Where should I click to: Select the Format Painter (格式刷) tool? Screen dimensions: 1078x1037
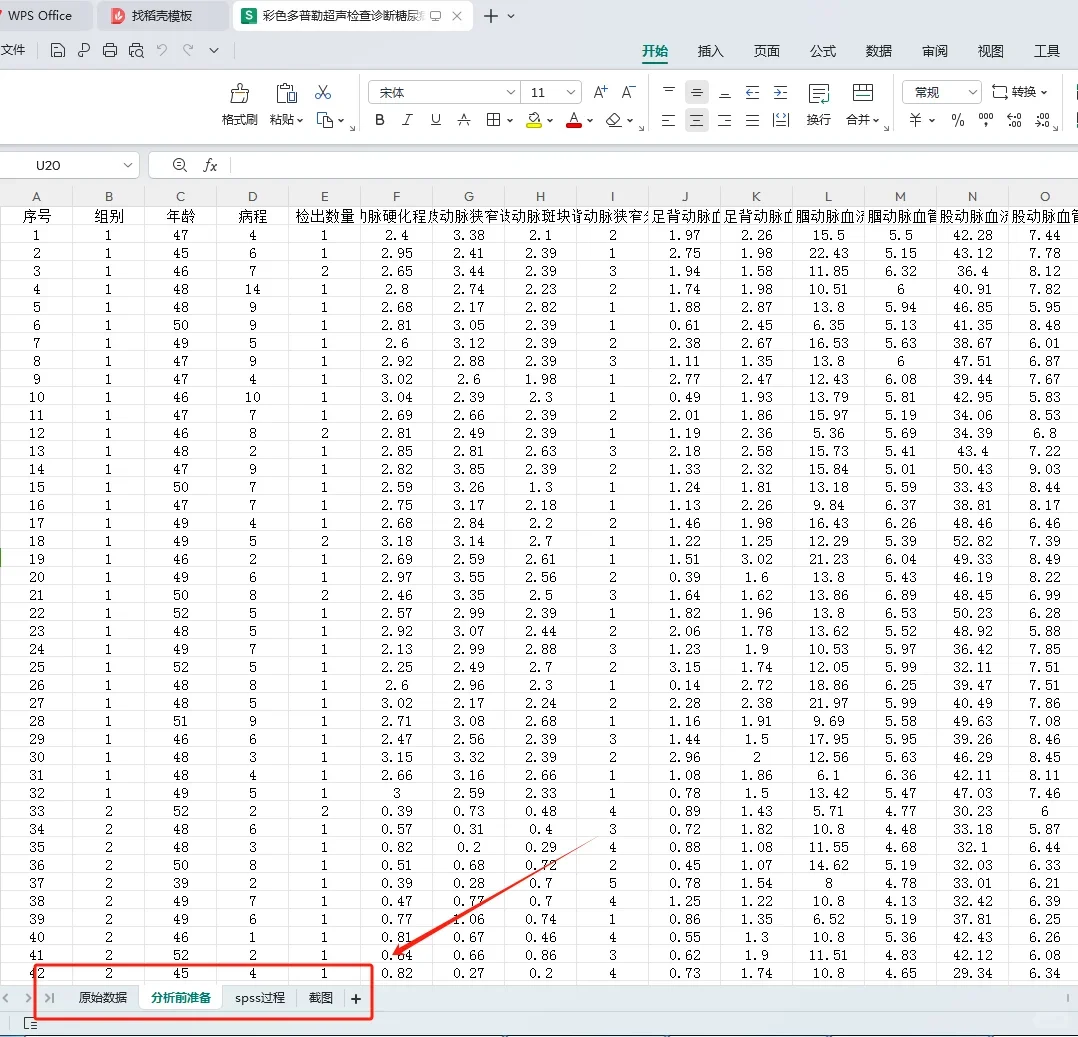(239, 105)
